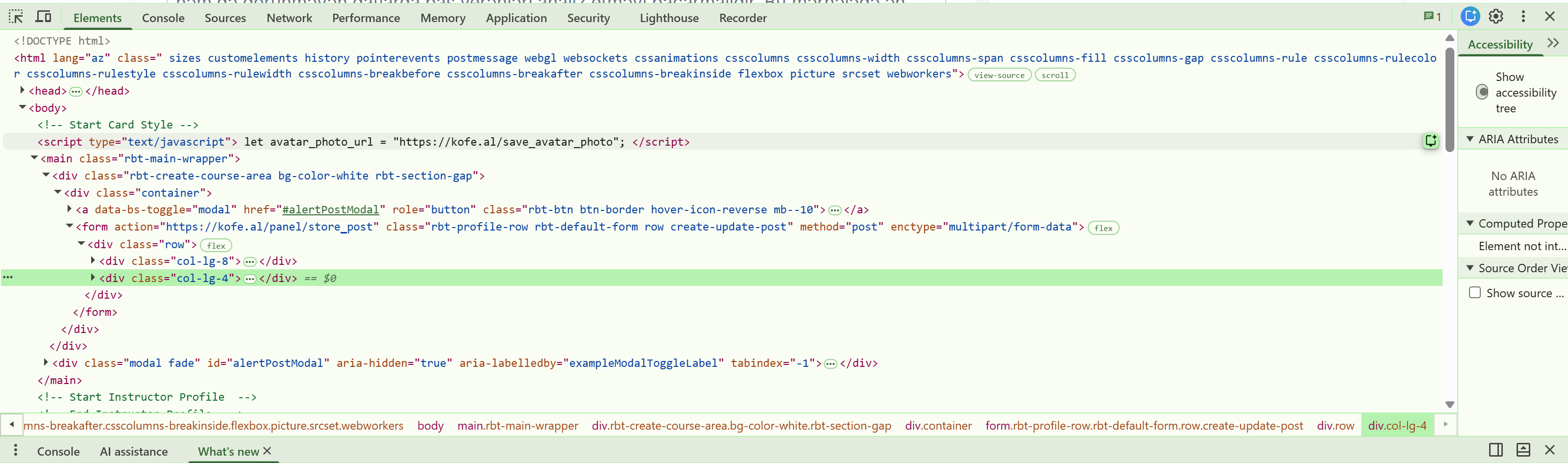Expand the modal fade alertPostModal div
This screenshot has height=463, width=1568.
point(46,362)
